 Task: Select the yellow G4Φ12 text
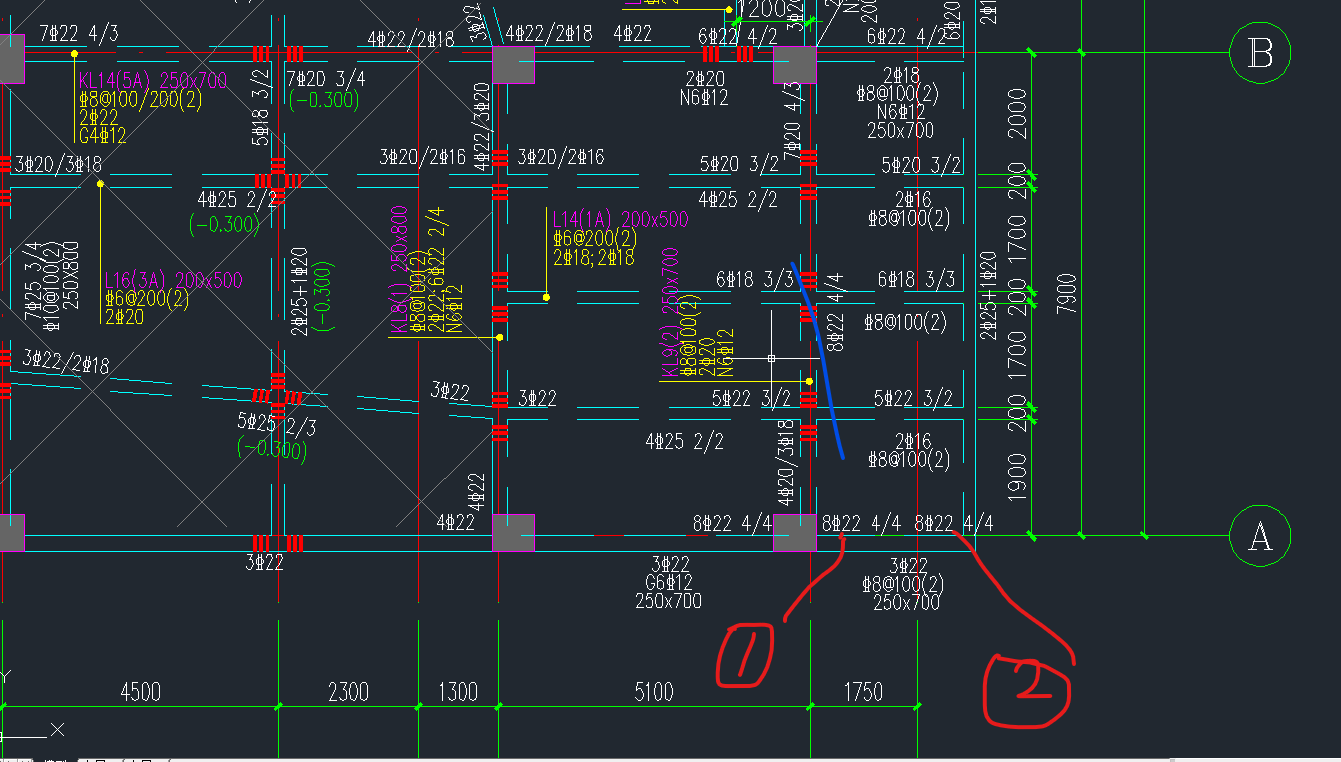click(102, 135)
